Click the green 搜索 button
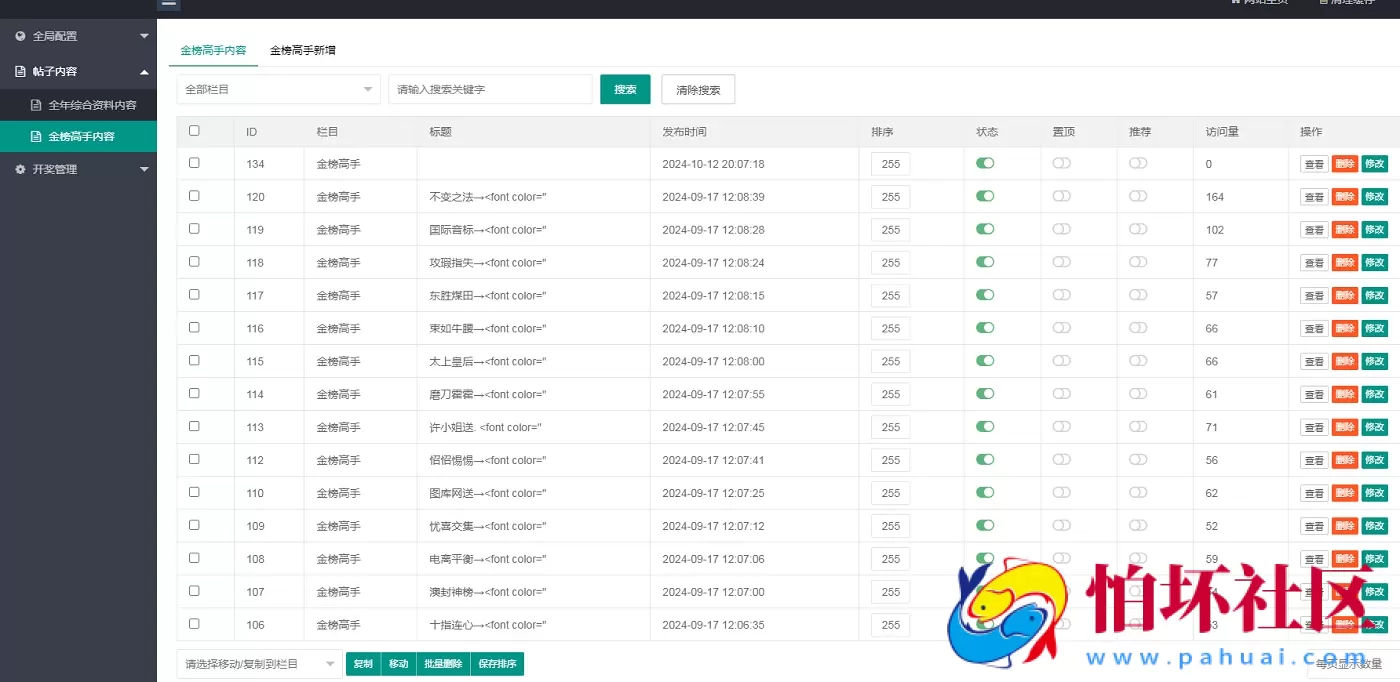 [x=625, y=90]
